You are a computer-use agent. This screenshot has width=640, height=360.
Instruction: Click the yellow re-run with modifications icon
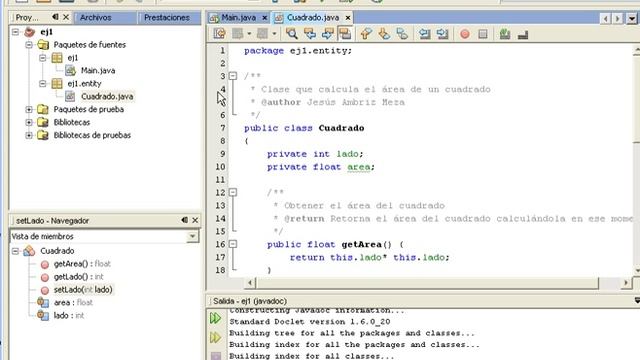click(x=216, y=337)
